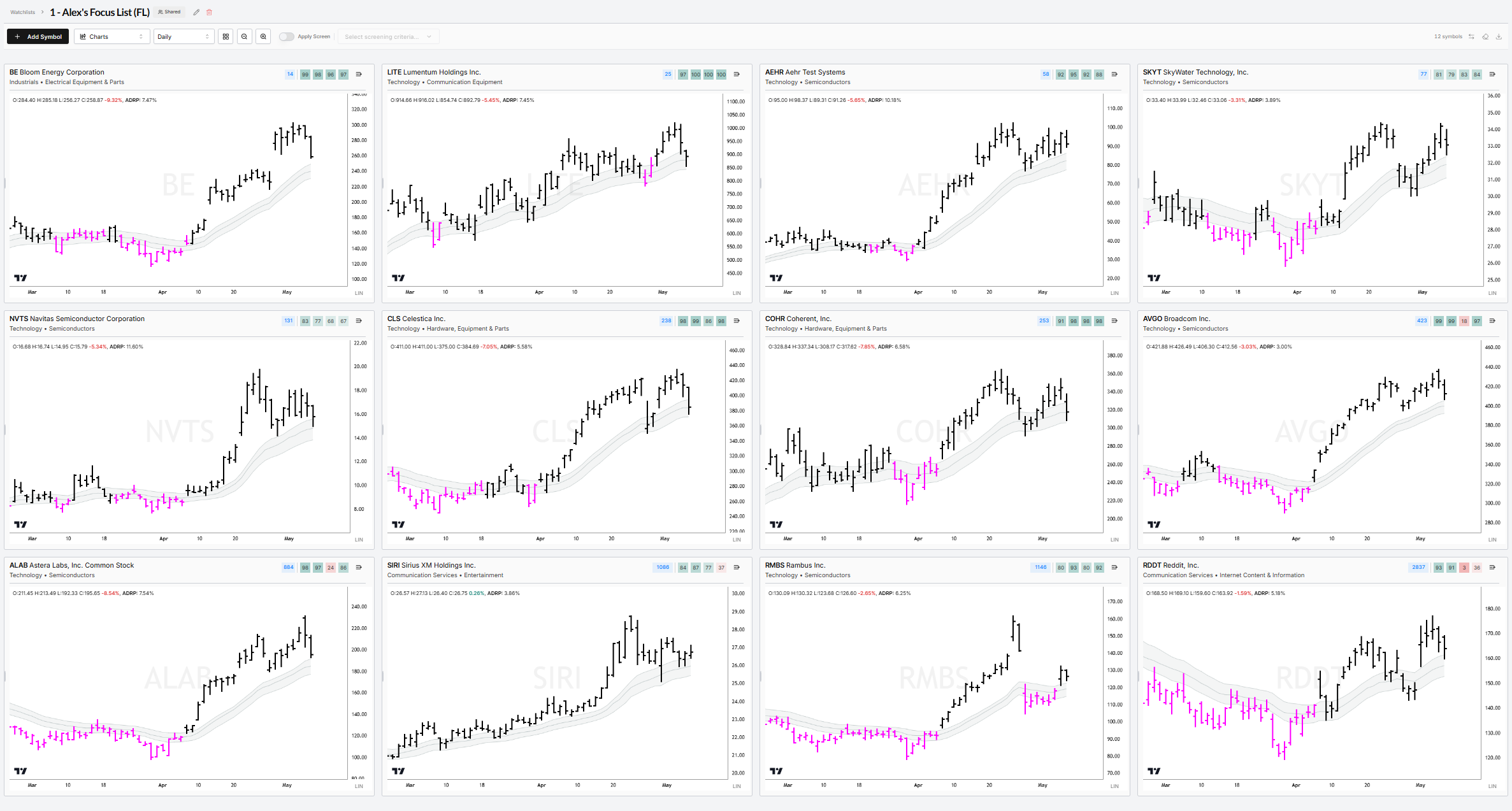The height and width of the screenshot is (811, 1512).
Task: Click the blue 131 rank badge on NVTS
Action: (x=289, y=321)
